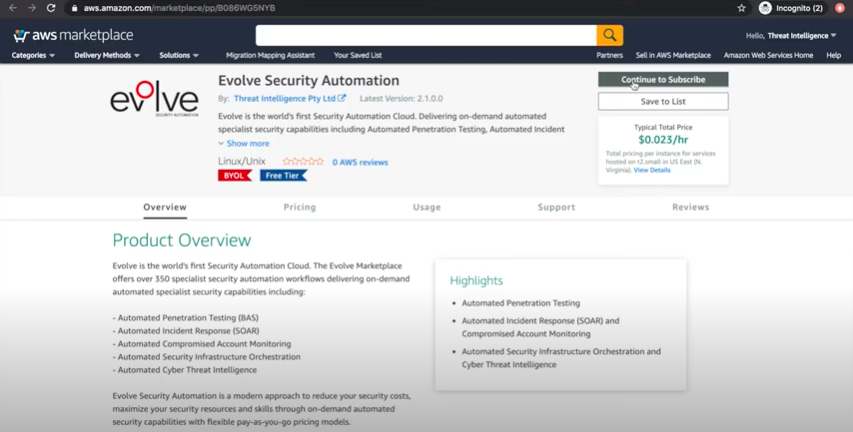Image resolution: width=853 pixels, height=432 pixels.
Task: Open Your Saved List
Action: (x=358, y=55)
